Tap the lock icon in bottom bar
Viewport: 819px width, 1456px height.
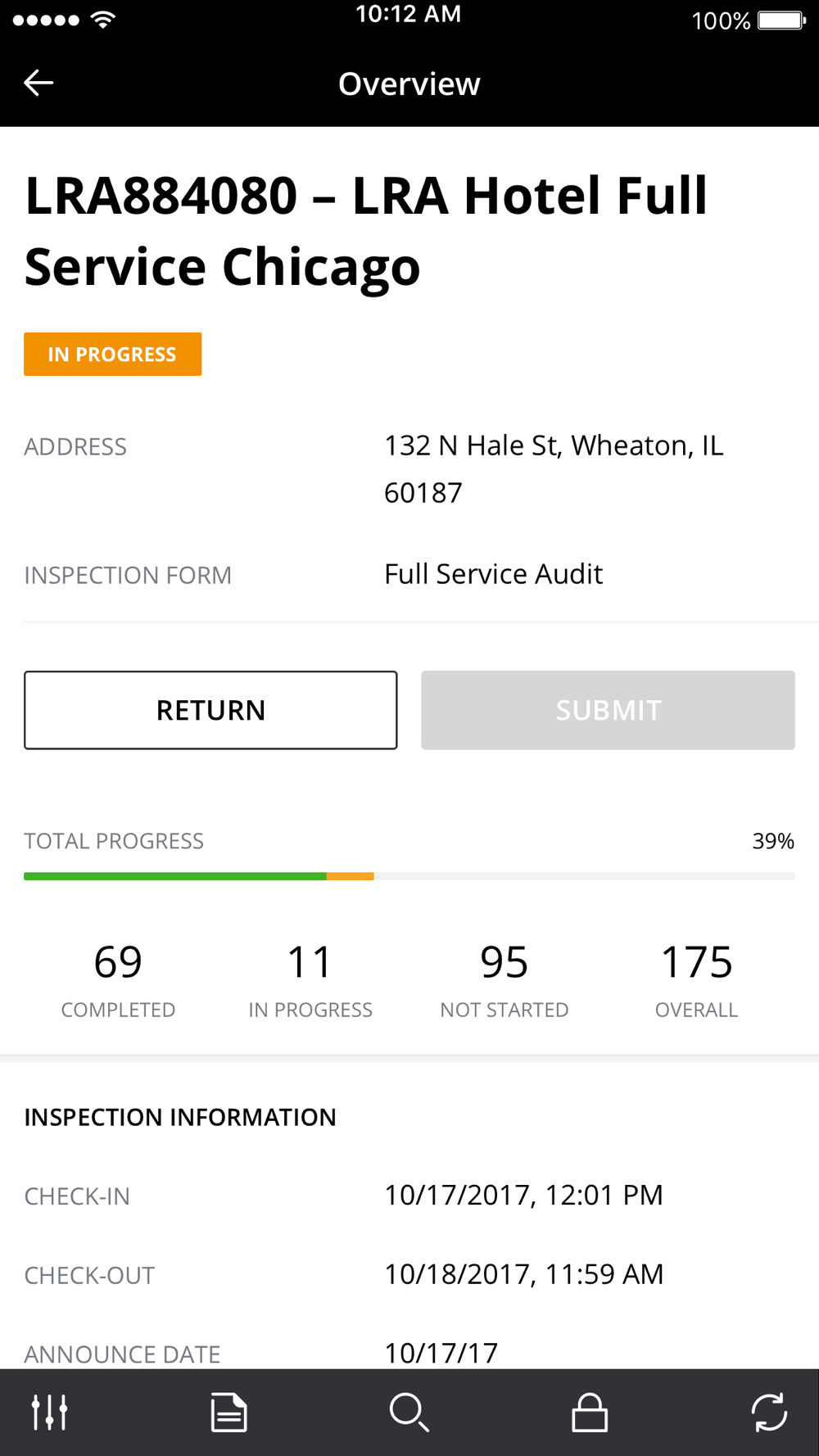tap(590, 1413)
